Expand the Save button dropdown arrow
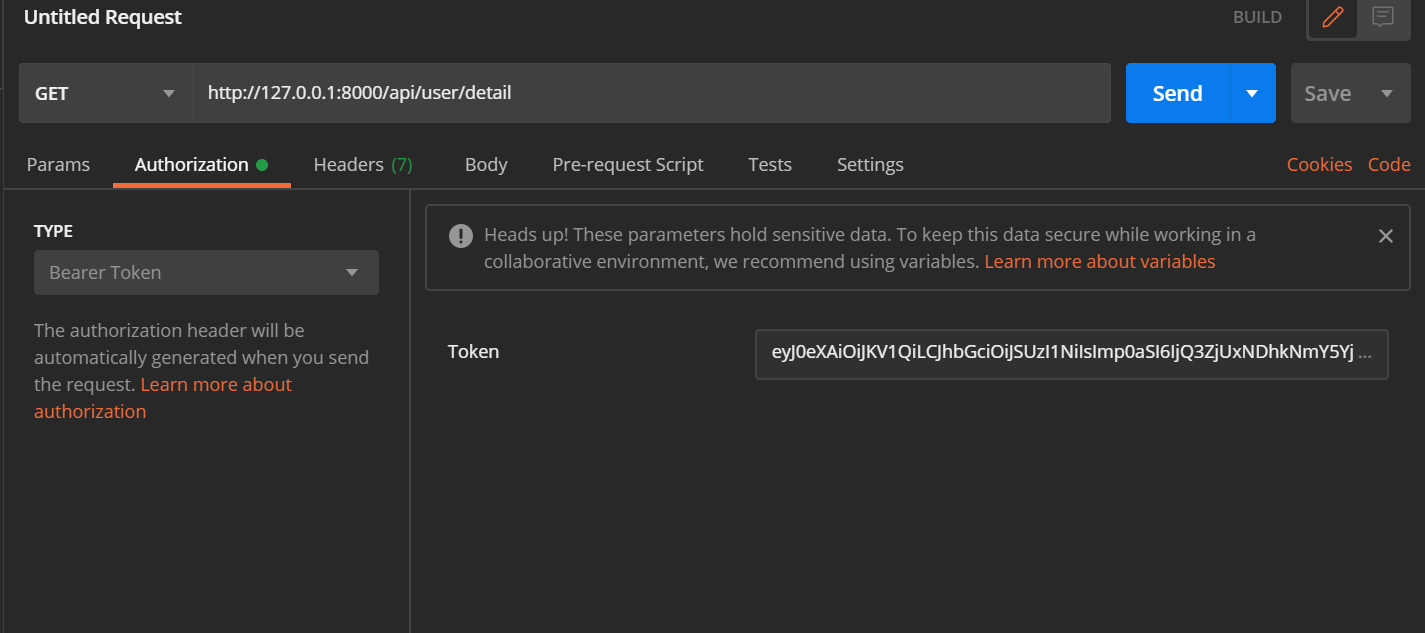Image resolution: width=1425 pixels, height=633 pixels. [1388, 92]
